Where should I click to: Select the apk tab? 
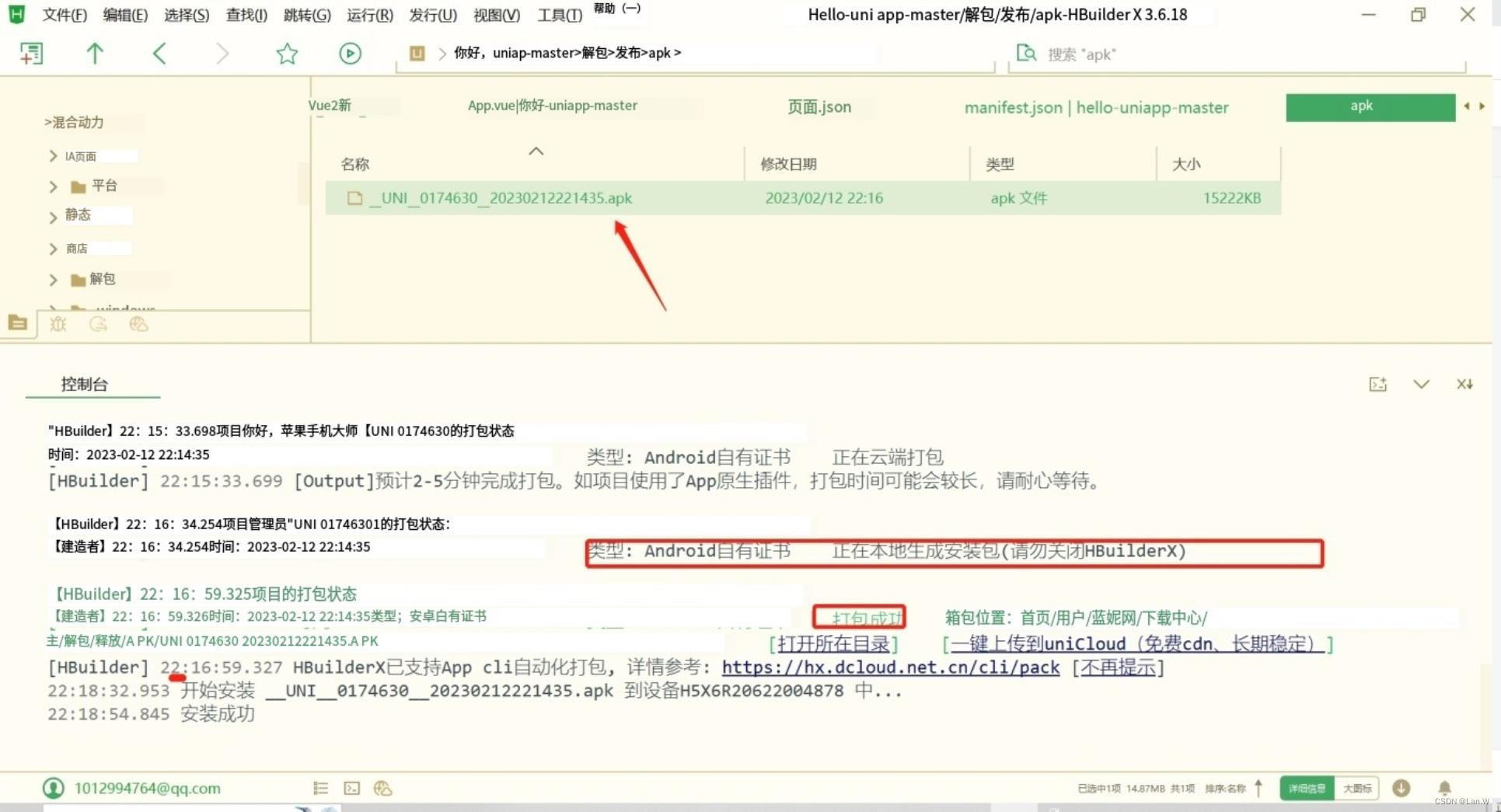point(1370,107)
